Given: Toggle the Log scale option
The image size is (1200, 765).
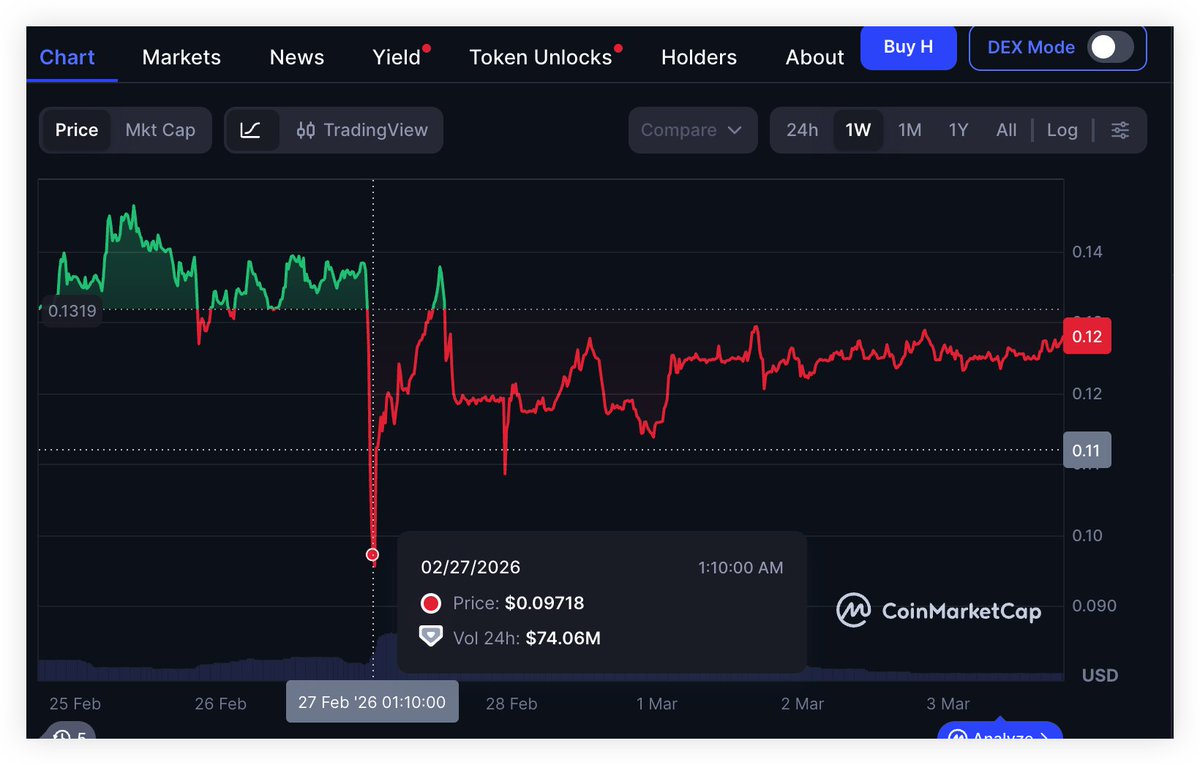Looking at the screenshot, I should [1062, 130].
